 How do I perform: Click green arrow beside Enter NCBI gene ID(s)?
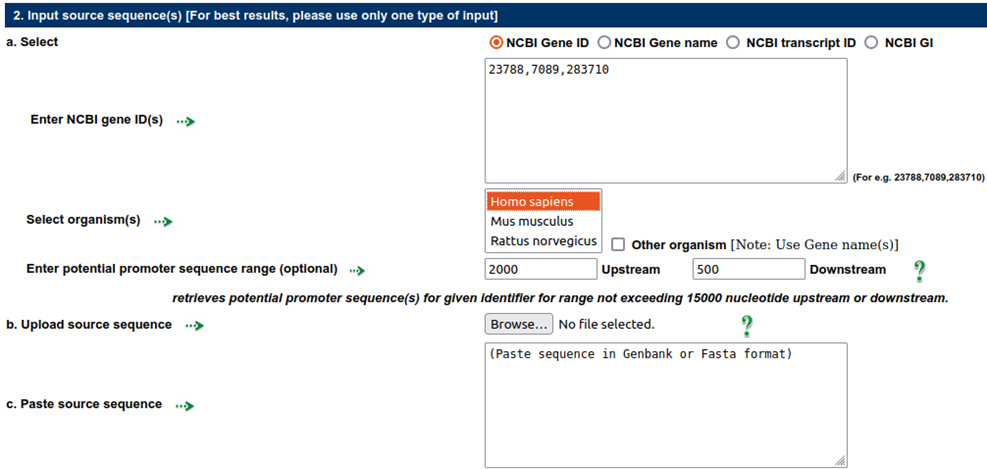(186, 121)
